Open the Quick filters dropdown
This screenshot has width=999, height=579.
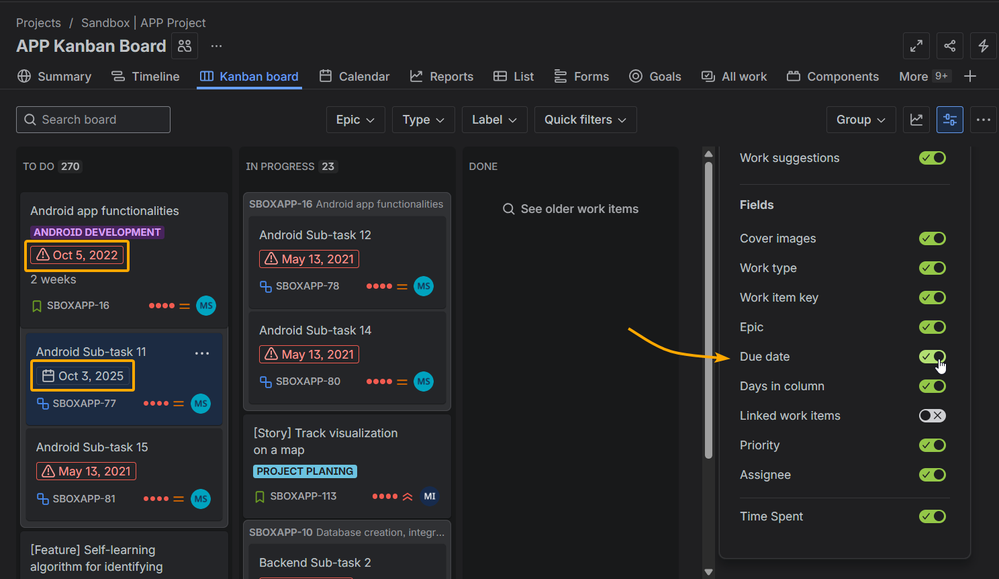pyautogui.click(x=585, y=120)
